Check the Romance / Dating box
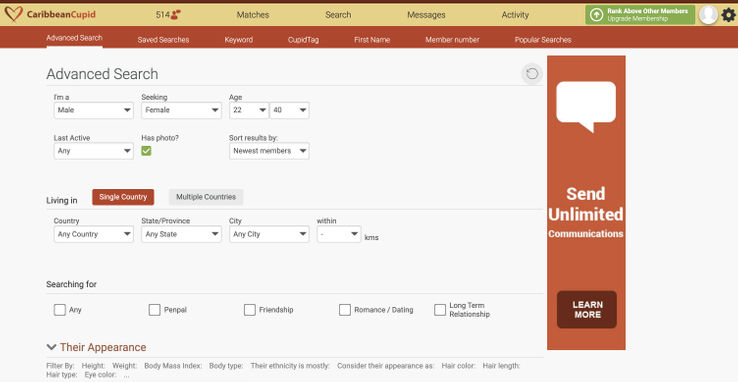738x382 pixels. tap(345, 310)
